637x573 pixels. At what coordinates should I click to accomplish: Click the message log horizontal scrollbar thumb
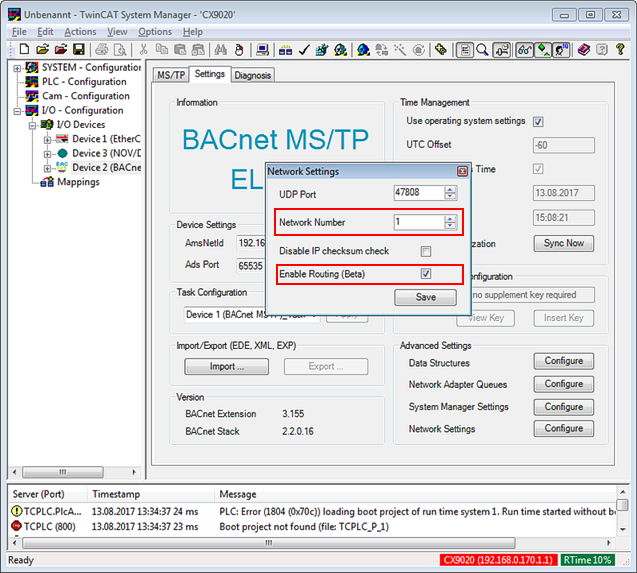(269, 543)
